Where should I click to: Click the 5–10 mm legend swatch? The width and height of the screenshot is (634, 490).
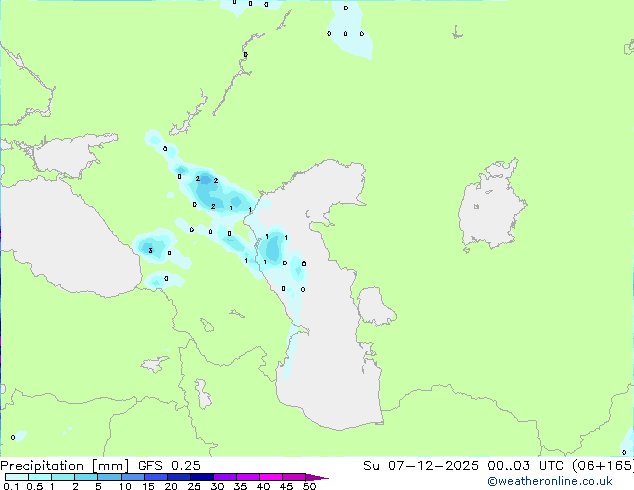(x=109, y=477)
